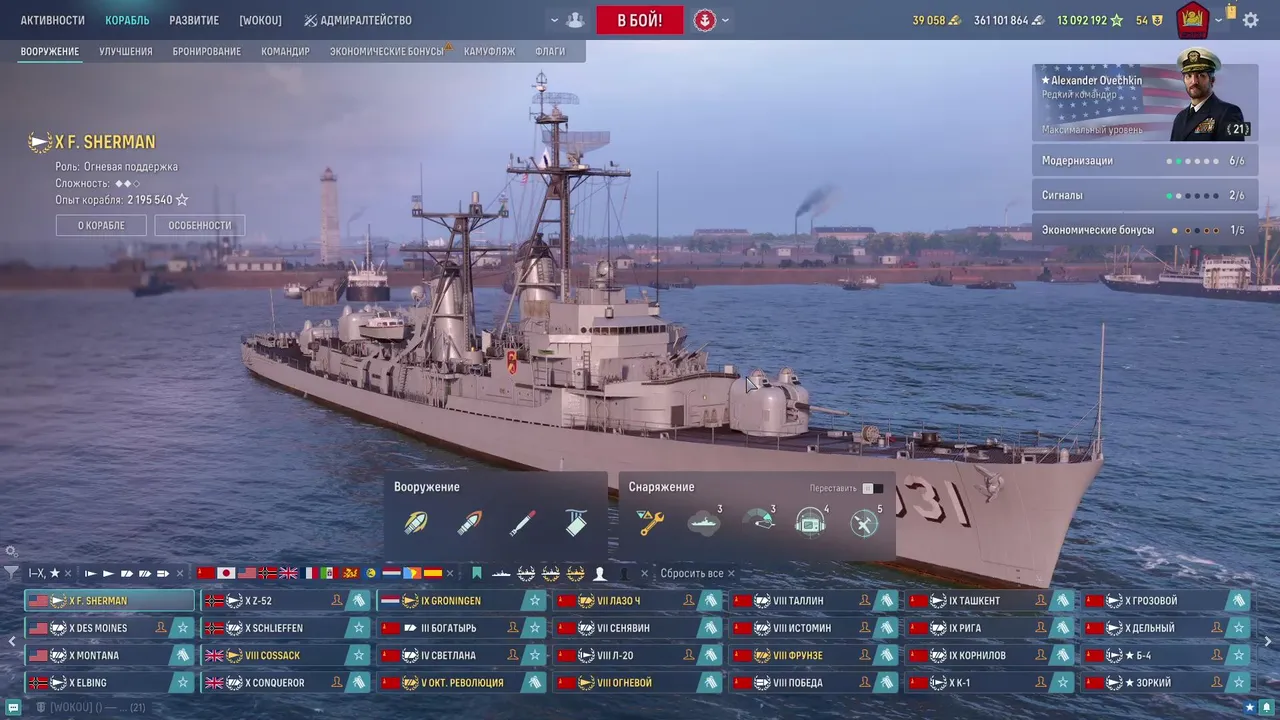Screen dimensions: 1280x720
Task: Toggle the Переставить switch
Action: [x=872, y=488]
